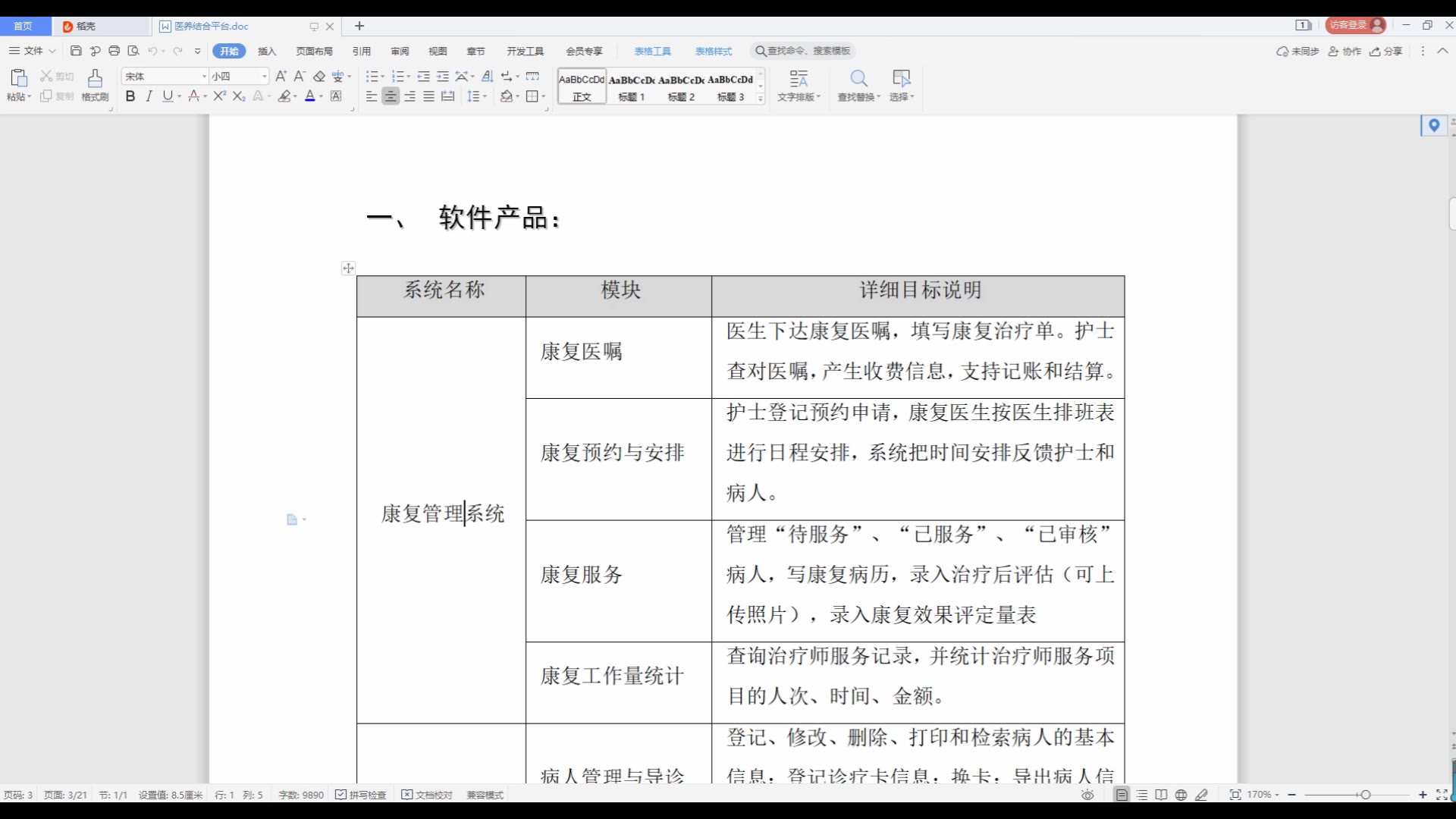The width and height of the screenshot is (1456, 819).
Task: Open the Page Layout (页面布局) tab
Action: [x=314, y=51]
